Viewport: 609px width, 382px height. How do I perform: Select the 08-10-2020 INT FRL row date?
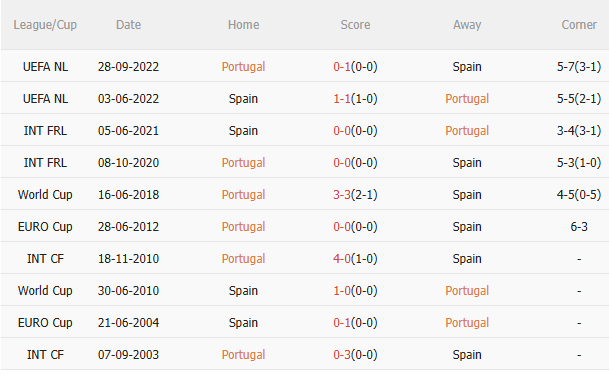click(129, 163)
